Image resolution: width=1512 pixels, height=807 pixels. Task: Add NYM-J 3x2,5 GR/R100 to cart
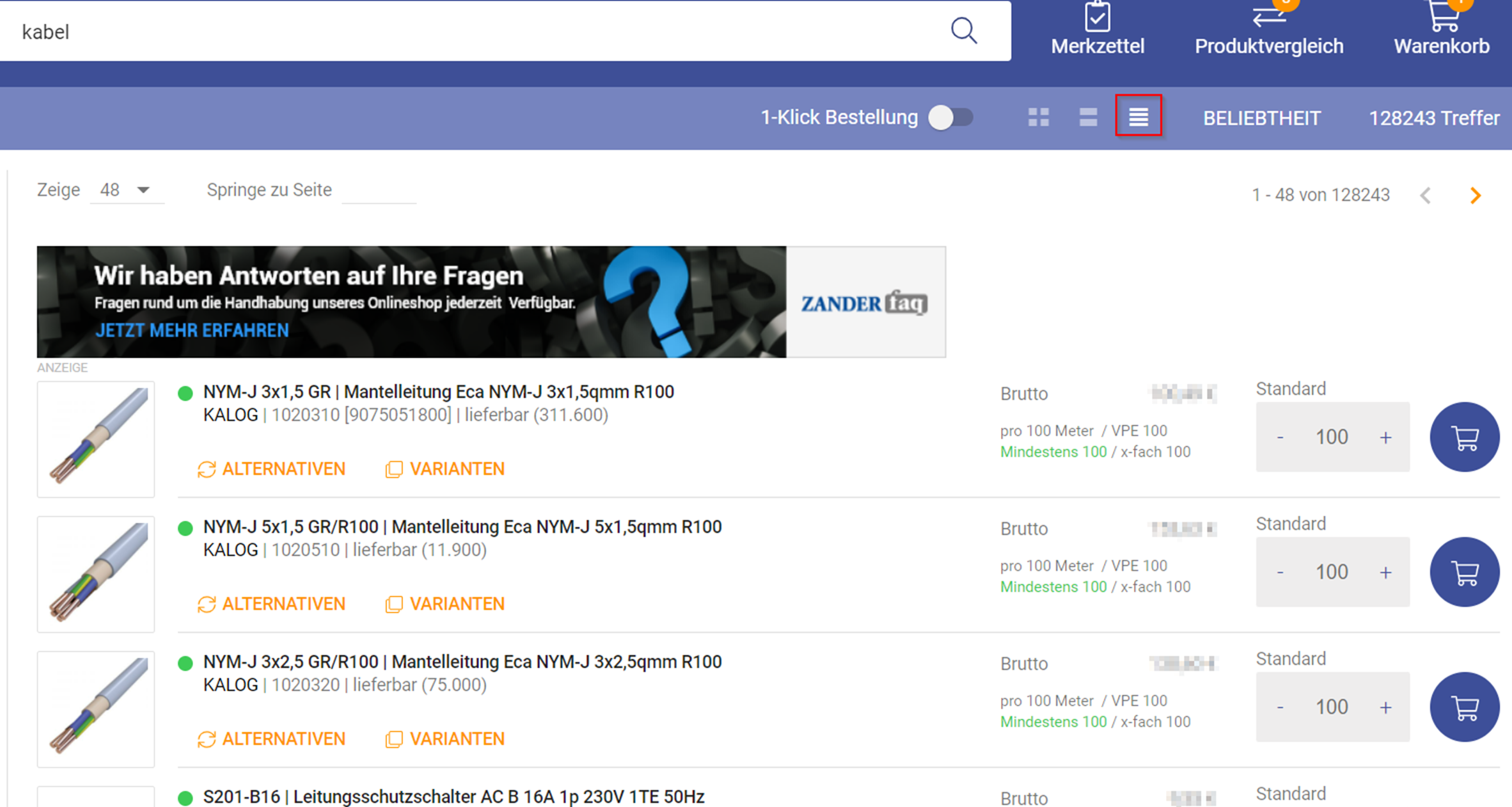pyautogui.click(x=1464, y=707)
